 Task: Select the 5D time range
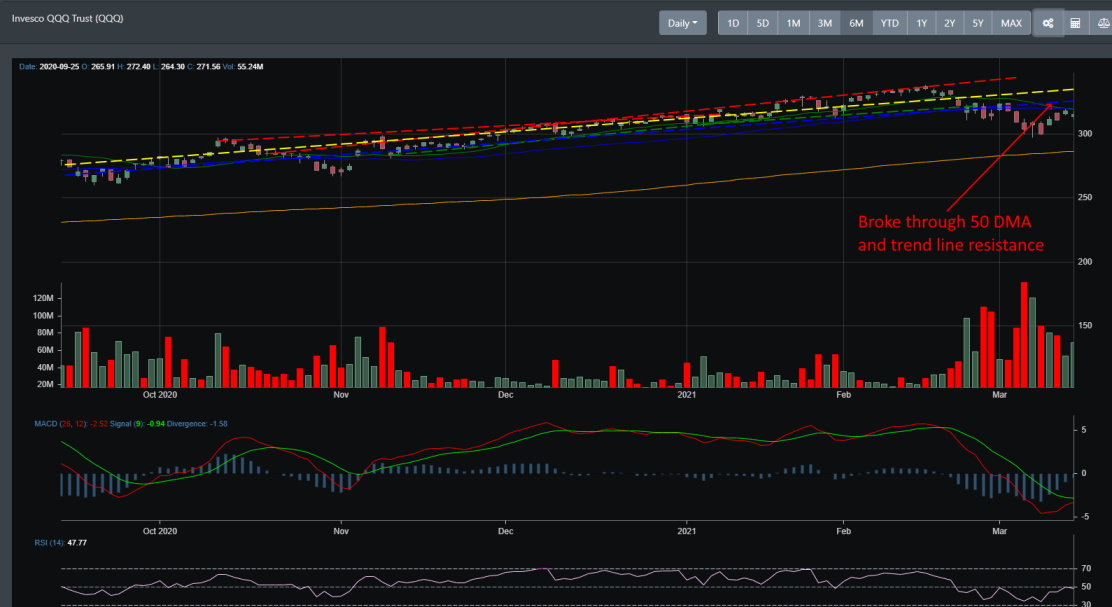tap(762, 23)
